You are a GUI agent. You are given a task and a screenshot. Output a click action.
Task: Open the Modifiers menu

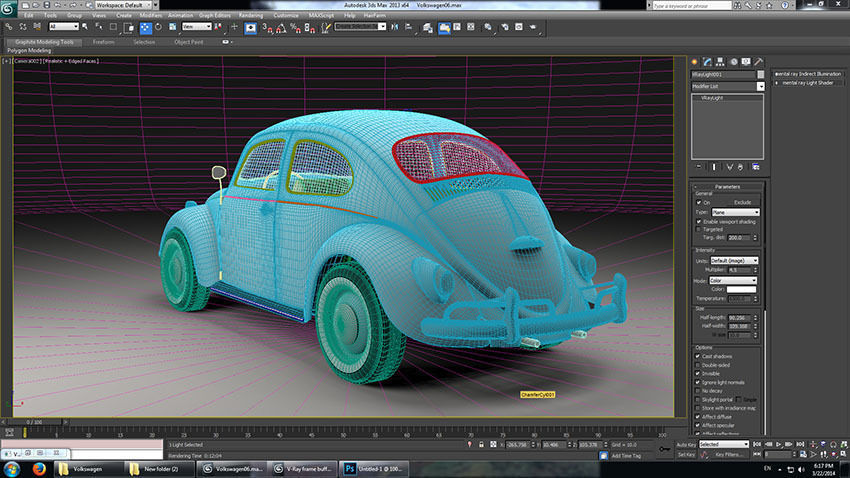(x=151, y=15)
